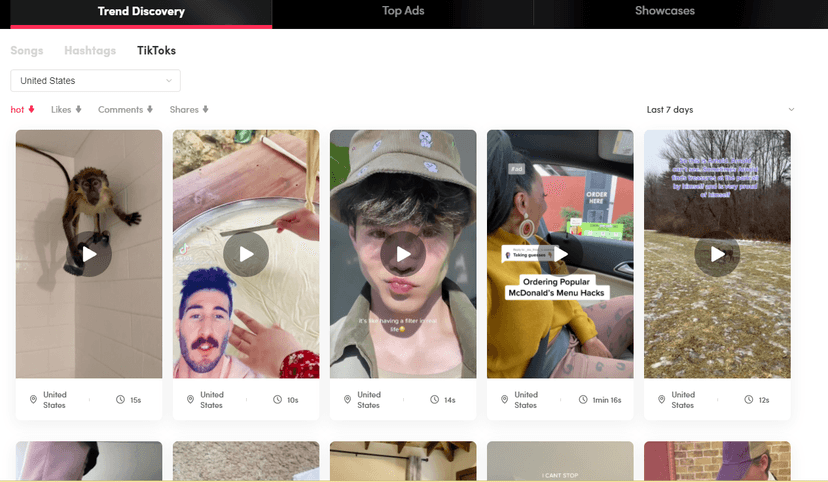The height and width of the screenshot is (482, 828).
Task: Select the Songs sub-tab
Action: 27,51
